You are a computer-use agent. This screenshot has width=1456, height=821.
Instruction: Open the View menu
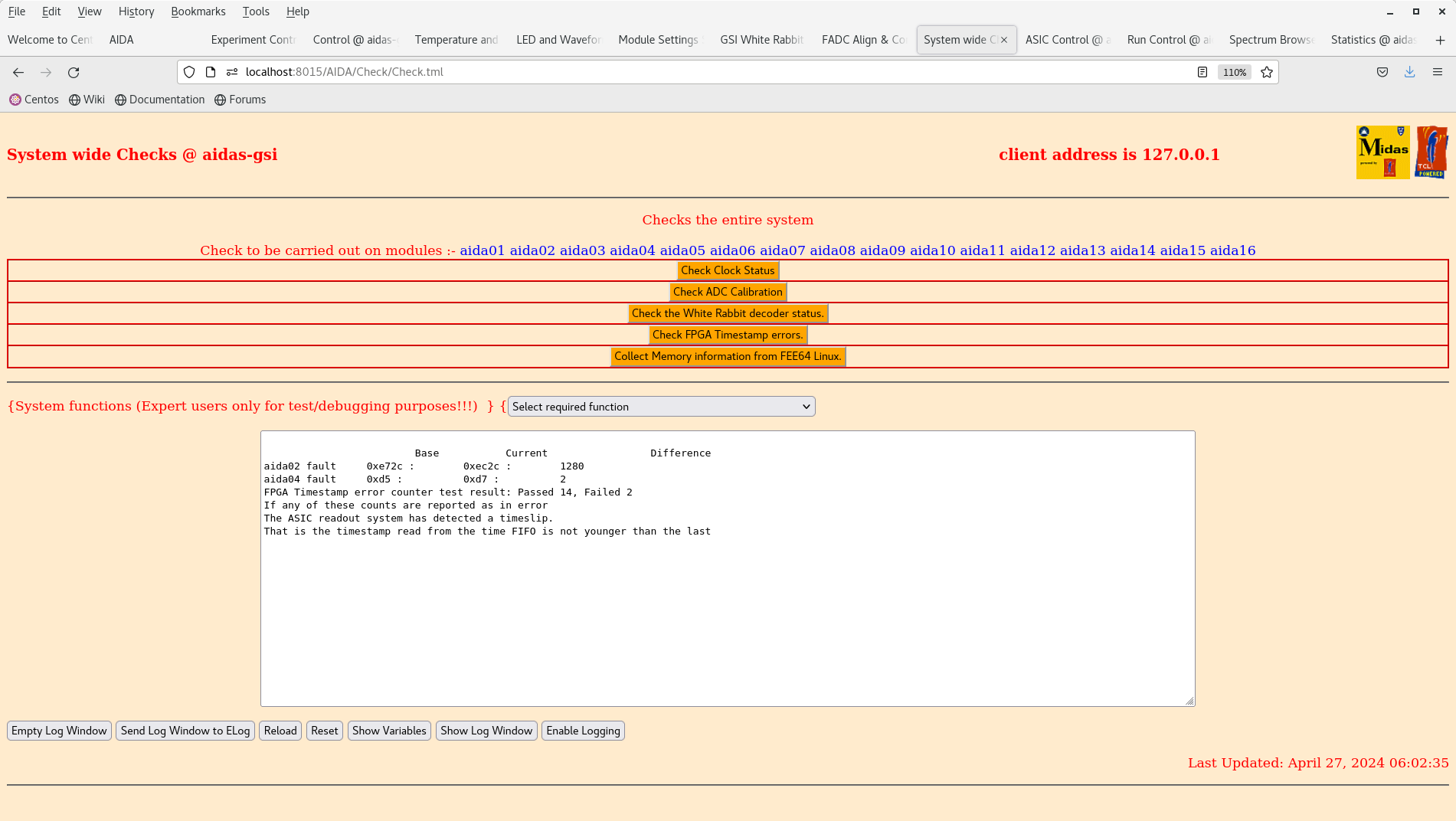tap(90, 11)
